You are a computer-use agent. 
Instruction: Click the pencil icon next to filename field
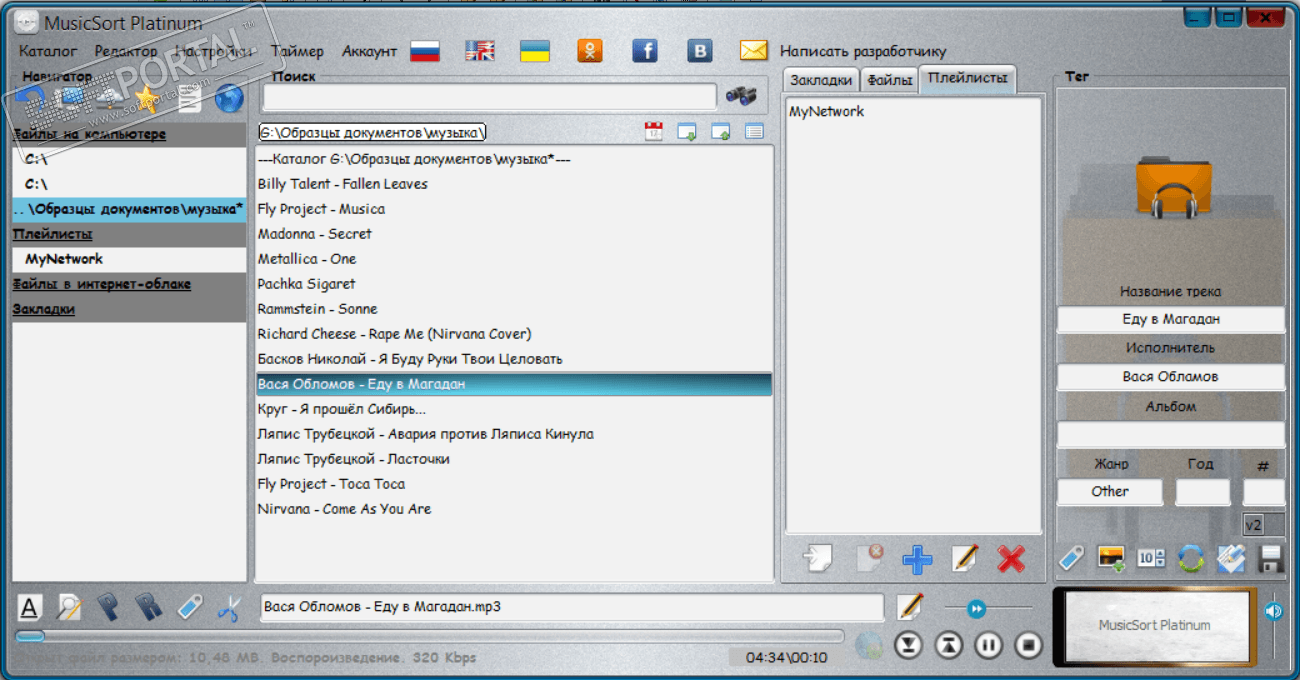coord(910,606)
